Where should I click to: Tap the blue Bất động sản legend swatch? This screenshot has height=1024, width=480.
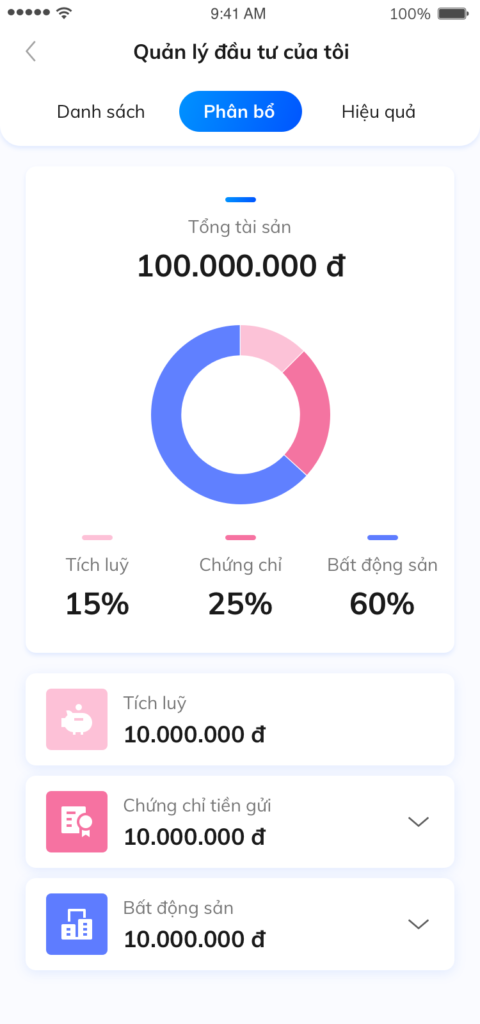[x=382, y=537]
